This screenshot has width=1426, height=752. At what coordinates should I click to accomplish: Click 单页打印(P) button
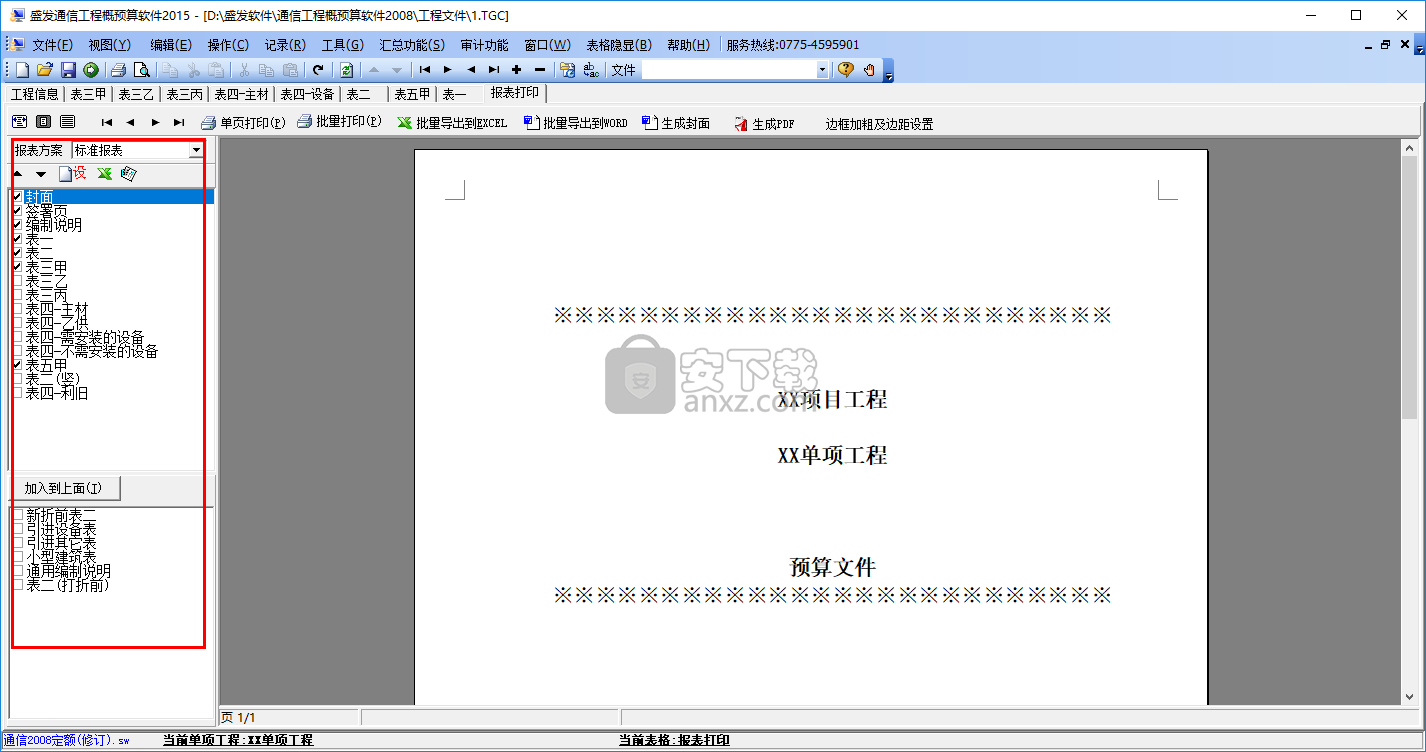click(243, 123)
